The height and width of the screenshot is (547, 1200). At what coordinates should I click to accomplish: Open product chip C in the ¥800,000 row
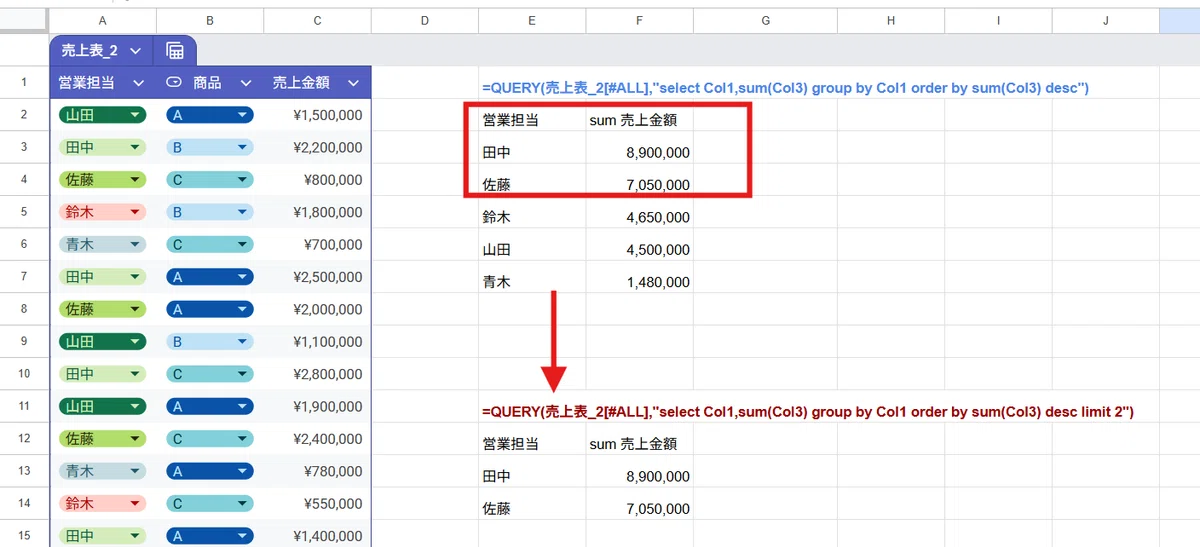click(210, 180)
